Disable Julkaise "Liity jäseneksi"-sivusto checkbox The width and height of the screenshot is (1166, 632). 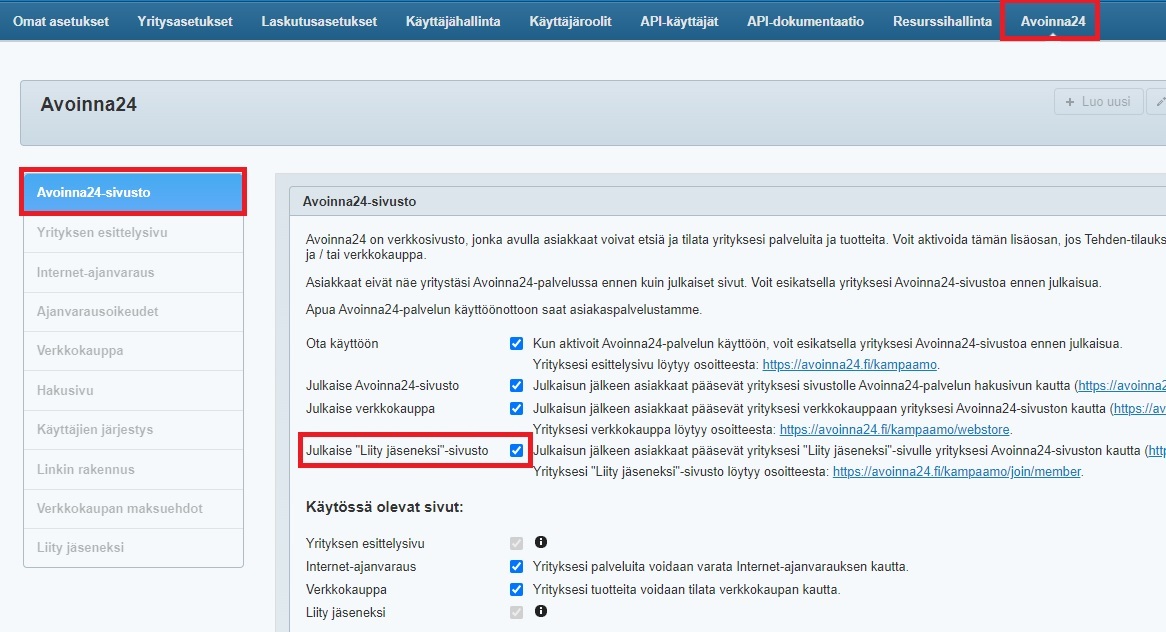pyautogui.click(x=516, y=451)
